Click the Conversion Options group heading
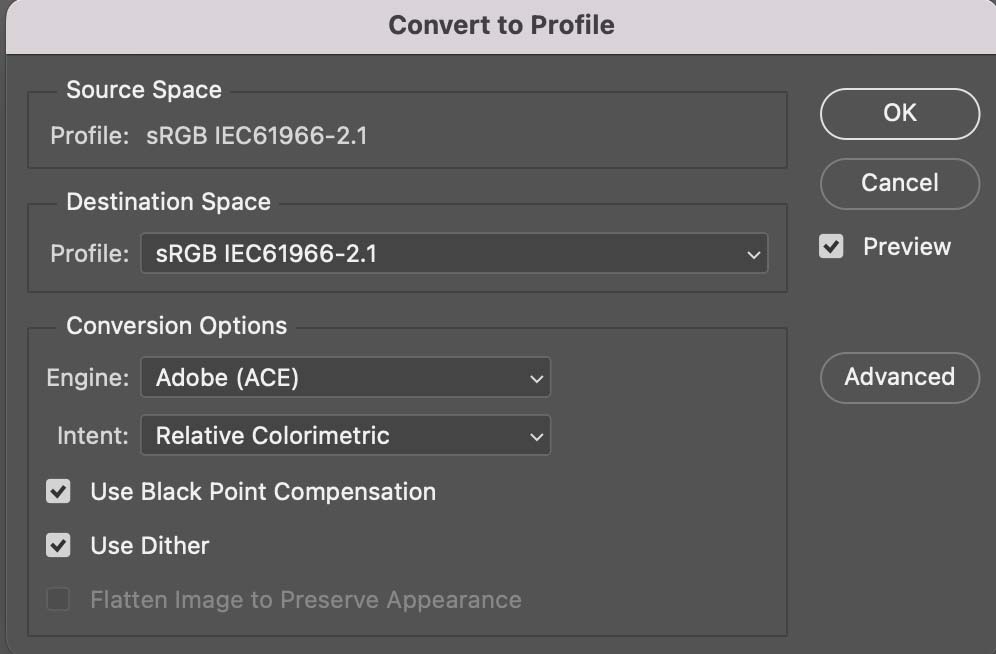This screenshot has height=654, width=996. click(x=176, y=326)
